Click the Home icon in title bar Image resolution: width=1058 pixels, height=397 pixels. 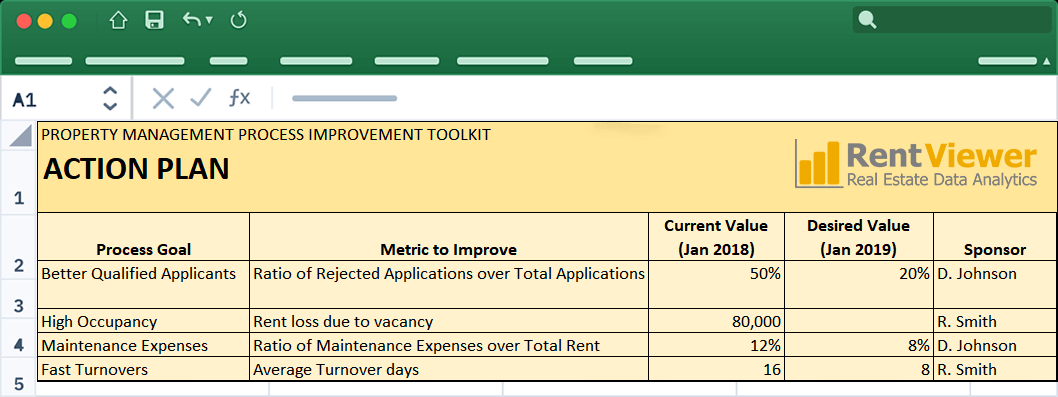[x=118, y=20]
